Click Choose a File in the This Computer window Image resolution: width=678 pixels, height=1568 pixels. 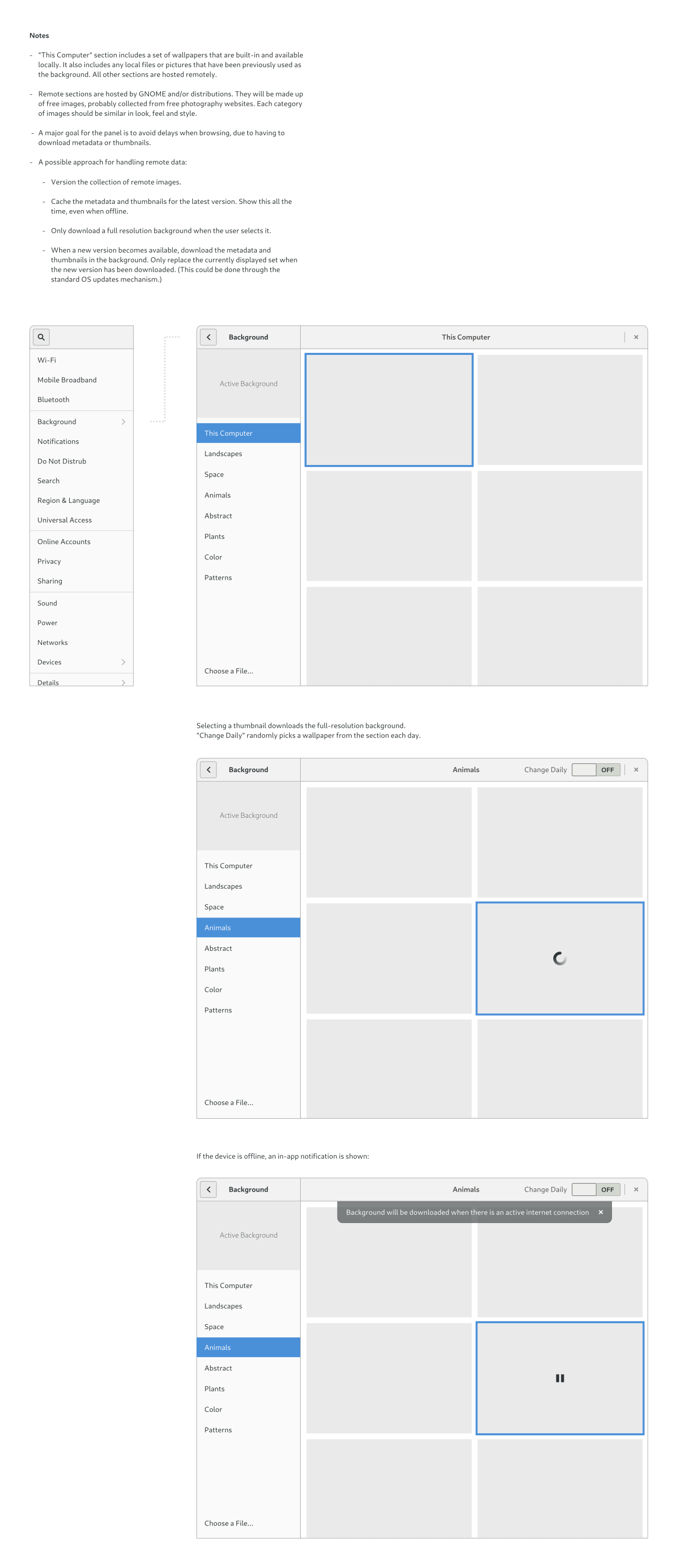click(x=229, y=671)
